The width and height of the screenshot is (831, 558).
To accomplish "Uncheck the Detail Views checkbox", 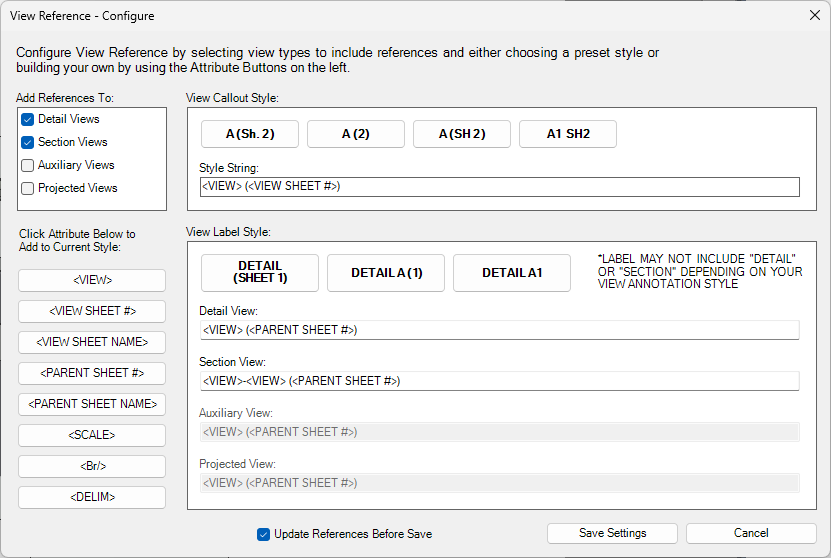I will click(x=28, y=119).
